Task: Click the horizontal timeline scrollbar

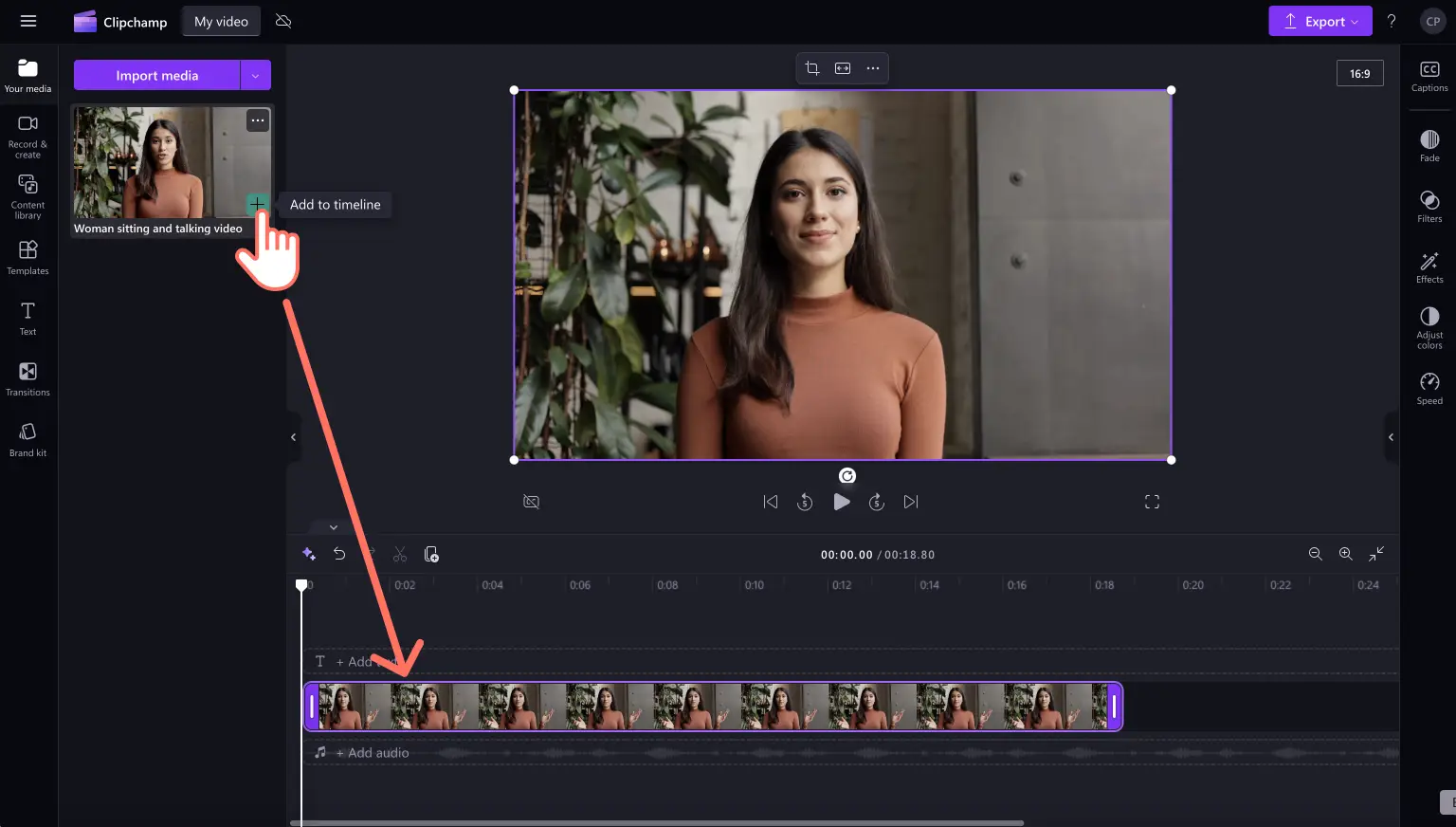Action: (656, 823)
